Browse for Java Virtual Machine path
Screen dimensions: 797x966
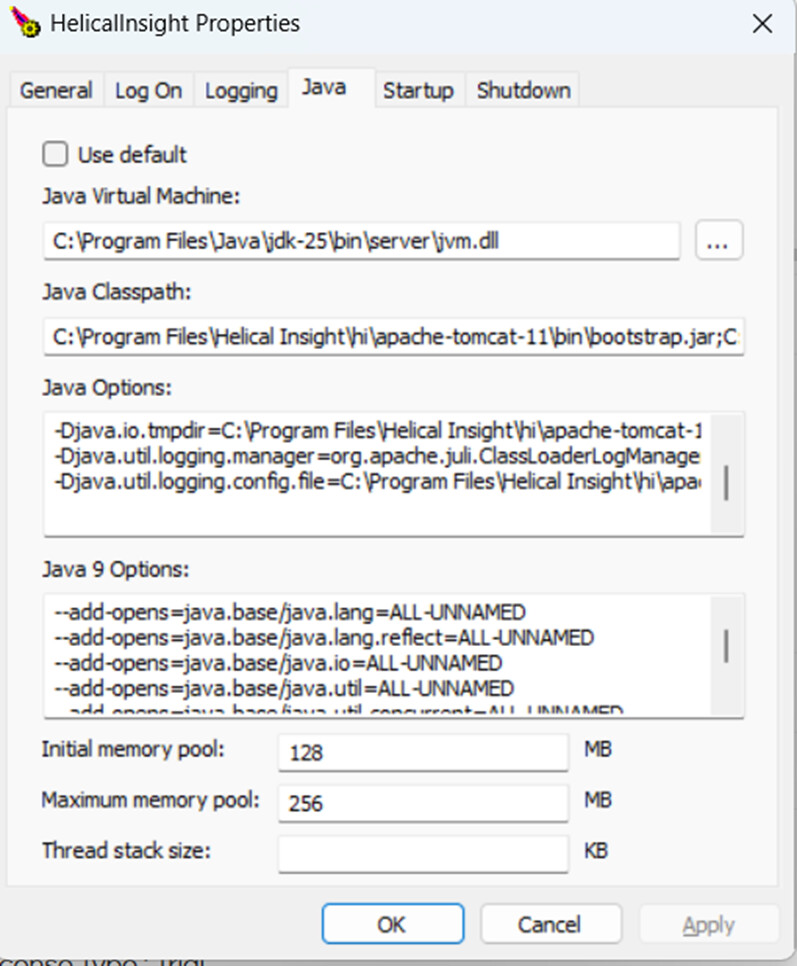pos(719,241)
